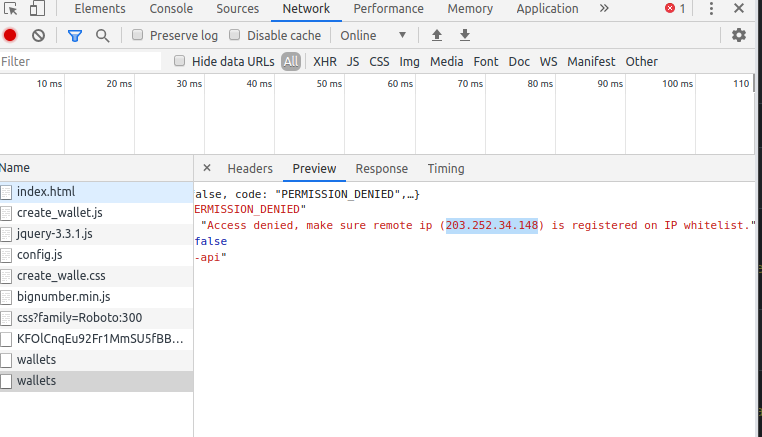This screenshot has height=437, width=762.
Task: Filter requests by Manifest
Action: pyautogui.click(x=591, y=62)
